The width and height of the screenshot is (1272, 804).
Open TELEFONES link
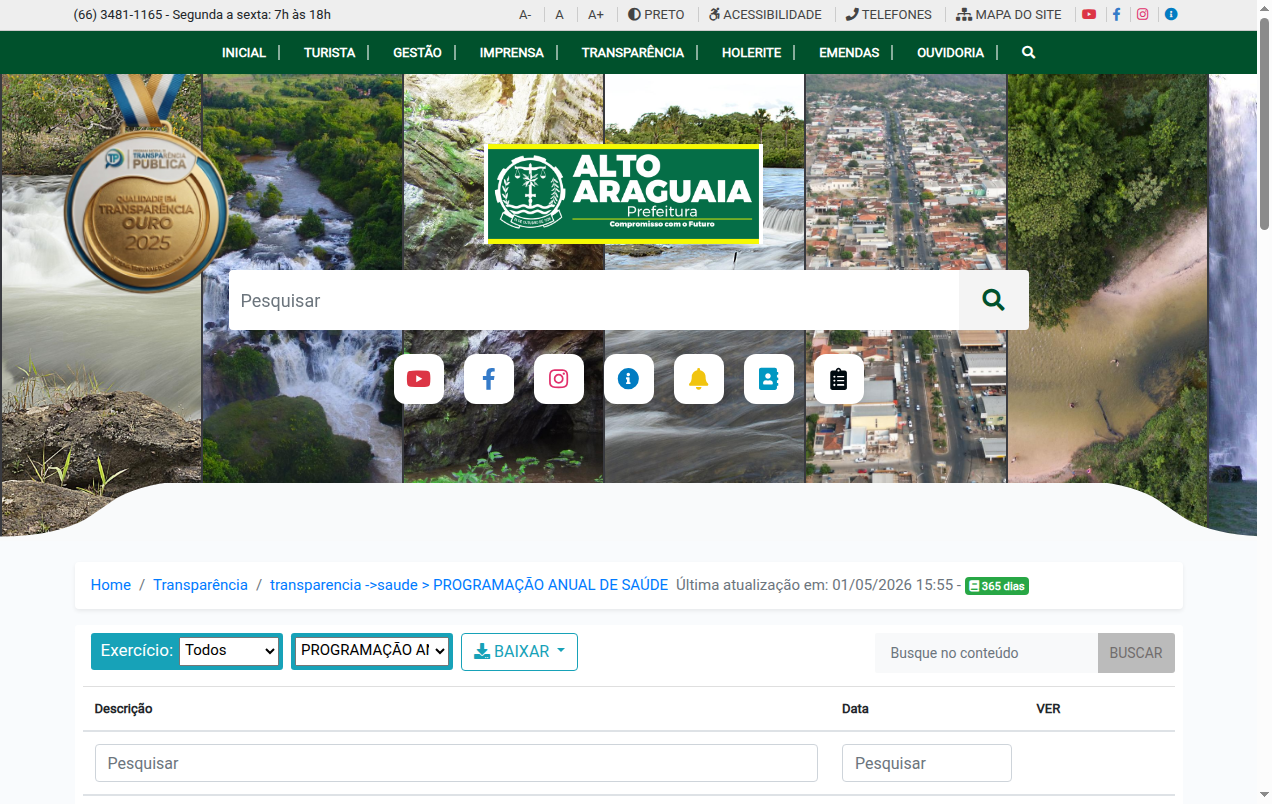889,15
